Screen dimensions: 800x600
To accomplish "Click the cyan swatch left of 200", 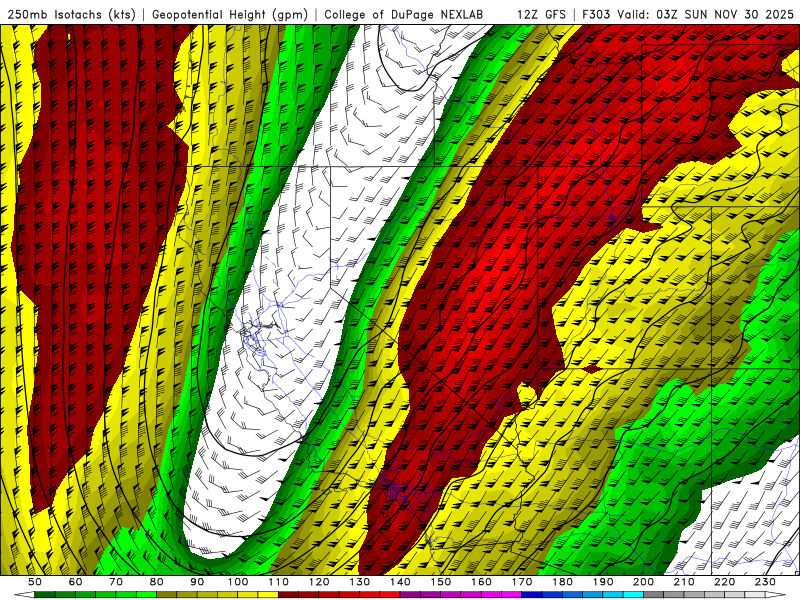I will [633, 595].
